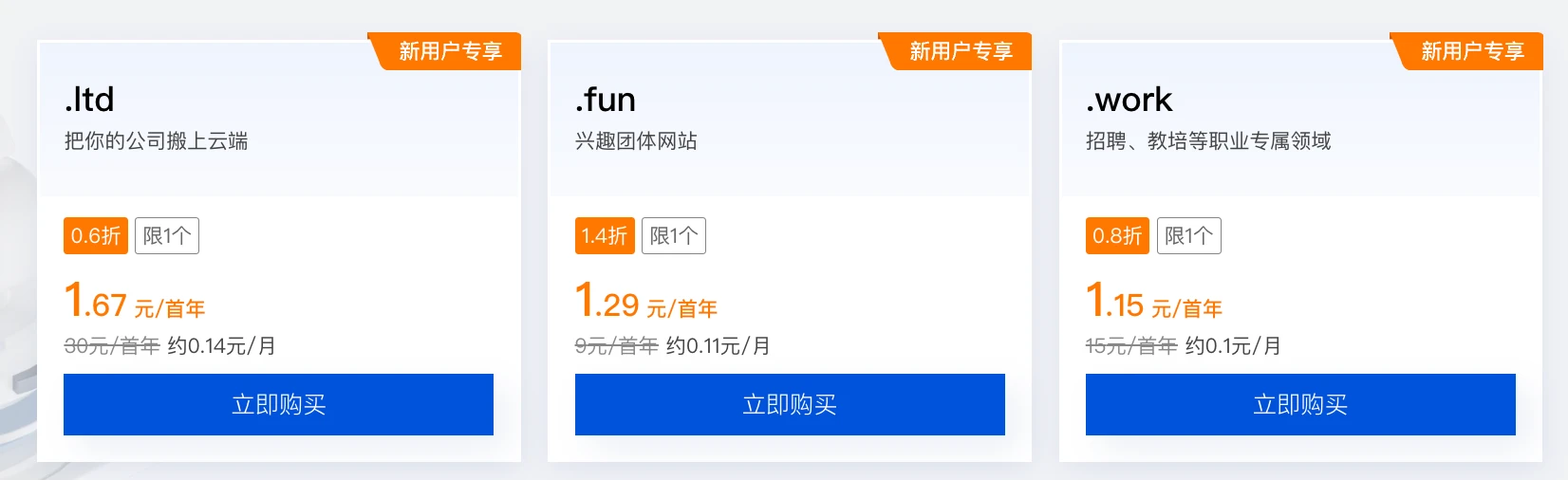Click the 0.8折 discount tag
This screenshot has width=1568, height=480.
point(1117,236)
